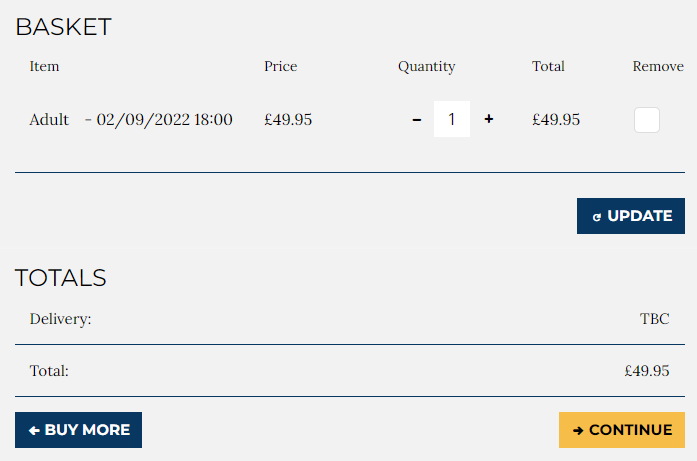The width and height of the screenshot is (697, 461).
Task: Click the 02/09/2022 18:00 date text
Action: click(165, 120)
